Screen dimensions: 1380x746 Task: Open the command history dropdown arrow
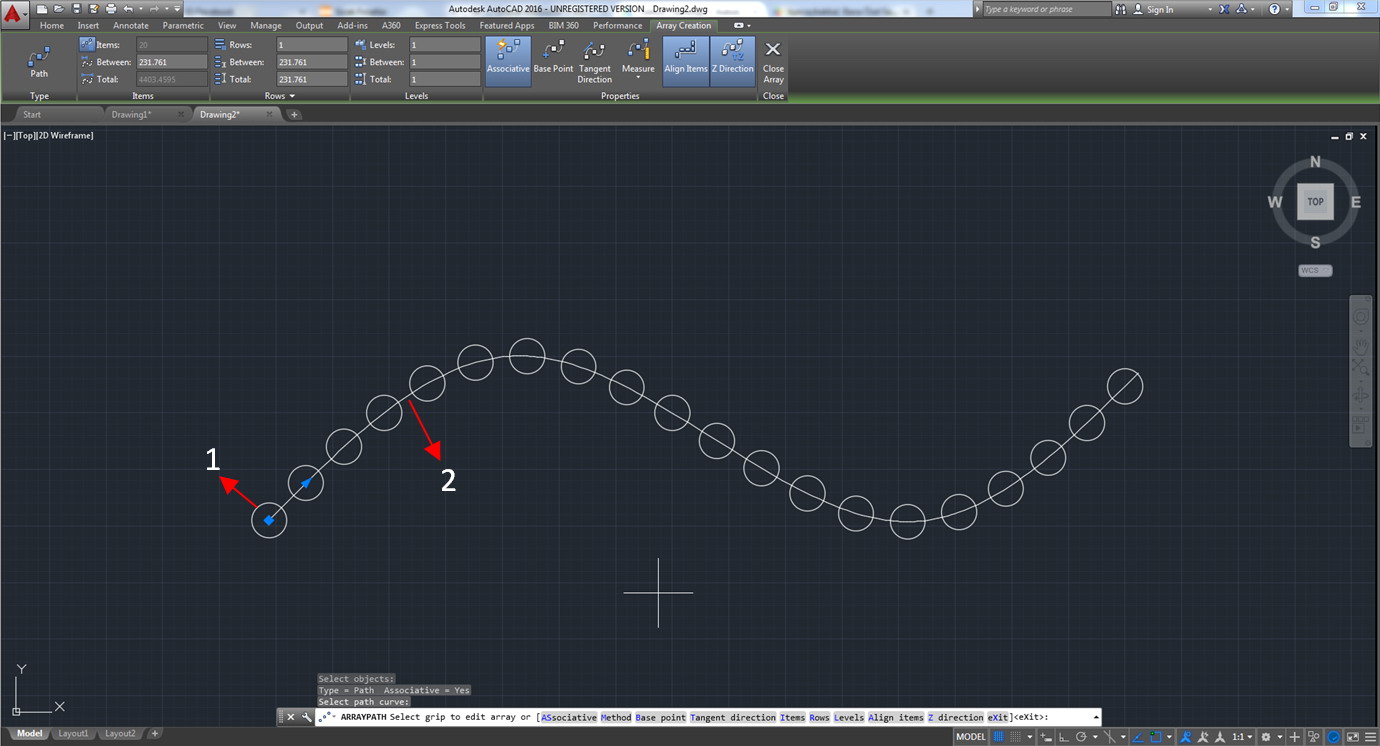coord(1097,717)
